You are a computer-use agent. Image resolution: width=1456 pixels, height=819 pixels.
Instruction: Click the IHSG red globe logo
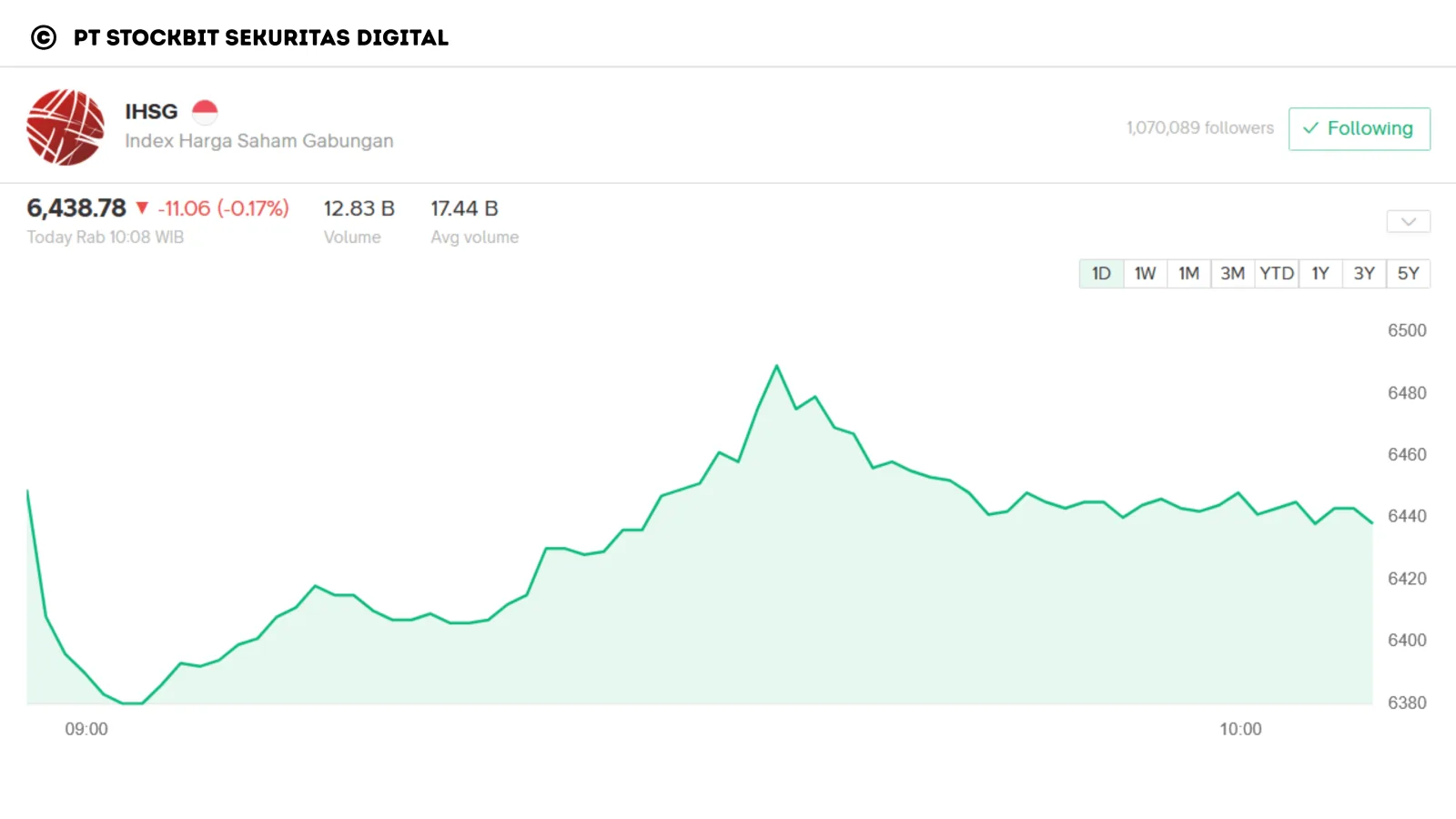point(66,127)
